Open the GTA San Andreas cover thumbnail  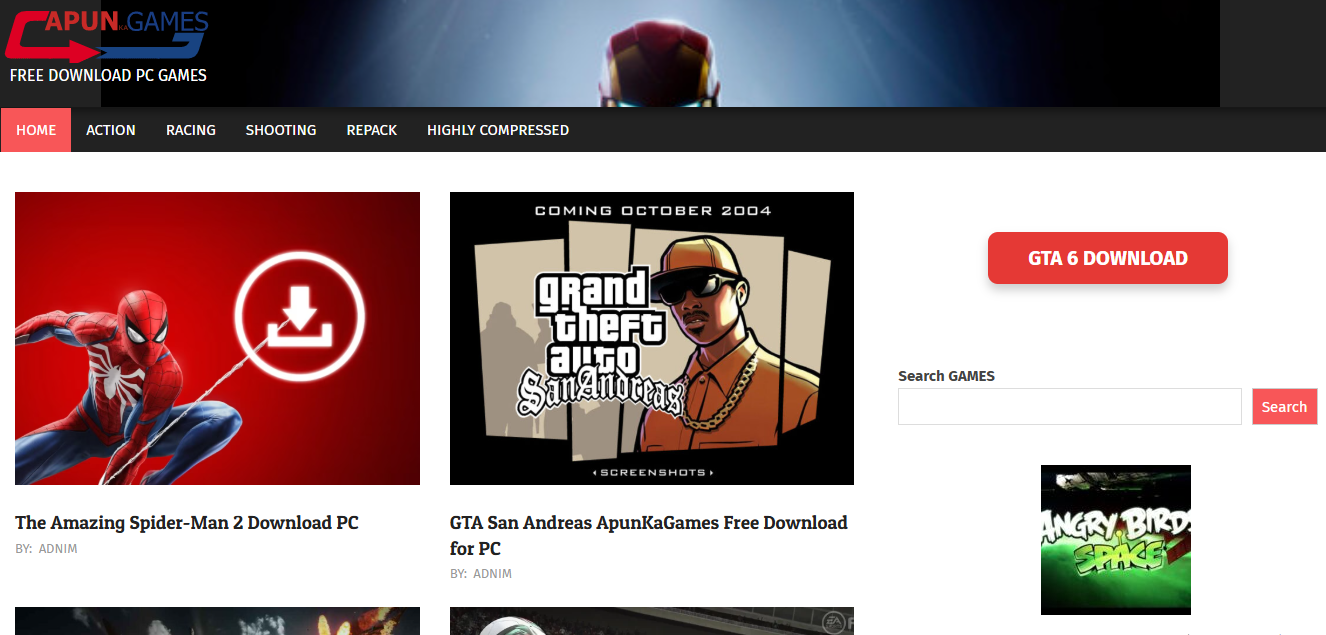tap(652, 338)
